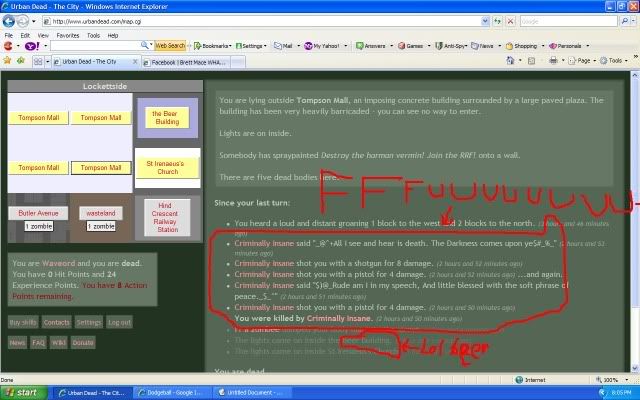The height and width of the screenshot is (400, 640).
Task: Click the IE back navigation arrow
Action: pos(10,20)
